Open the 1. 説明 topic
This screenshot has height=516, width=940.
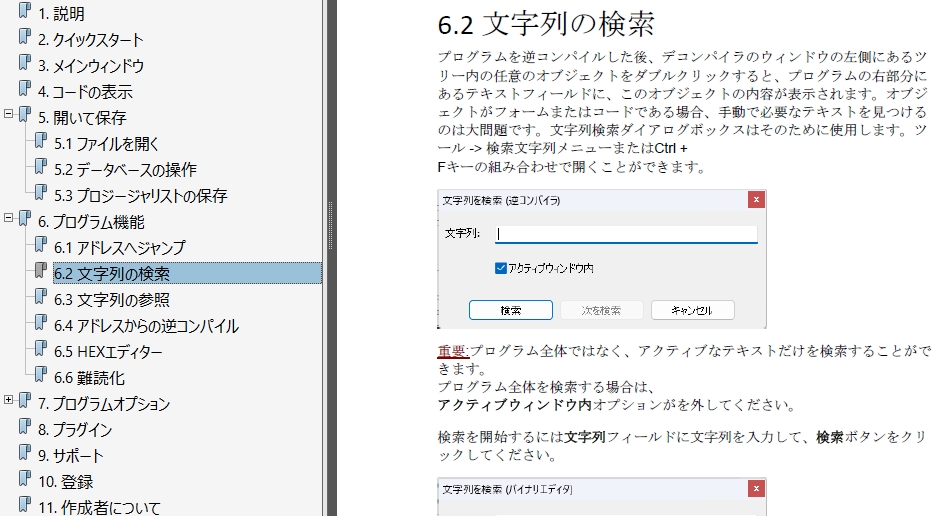point(61,14)
